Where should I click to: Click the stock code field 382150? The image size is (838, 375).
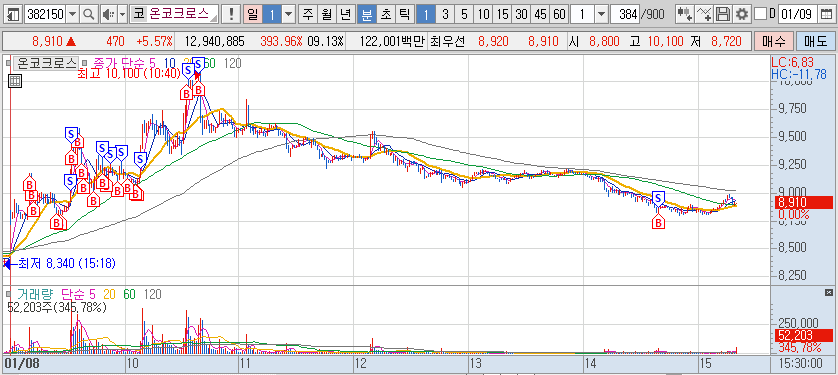45,14
